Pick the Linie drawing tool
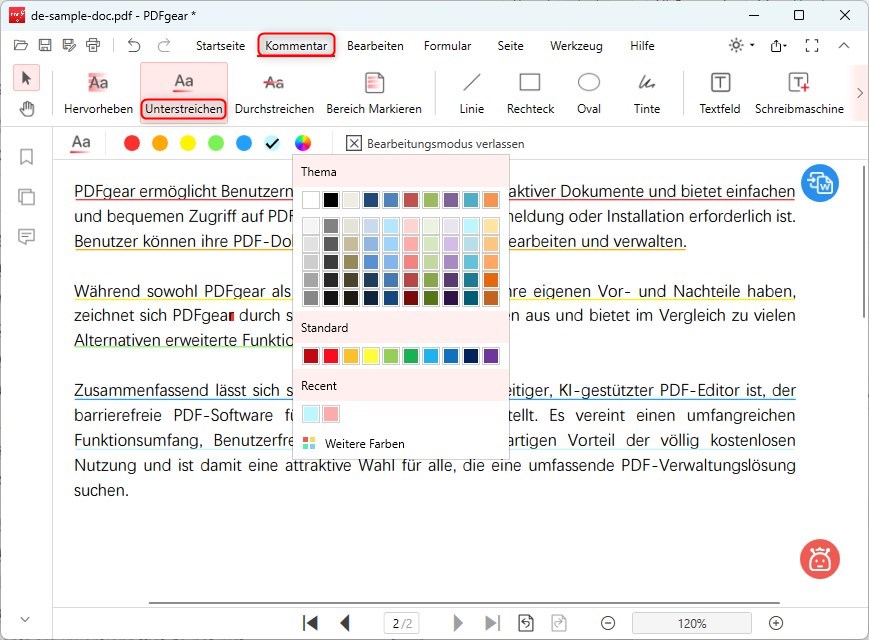Viewport: 869px width, 640px height. (472, 92)
